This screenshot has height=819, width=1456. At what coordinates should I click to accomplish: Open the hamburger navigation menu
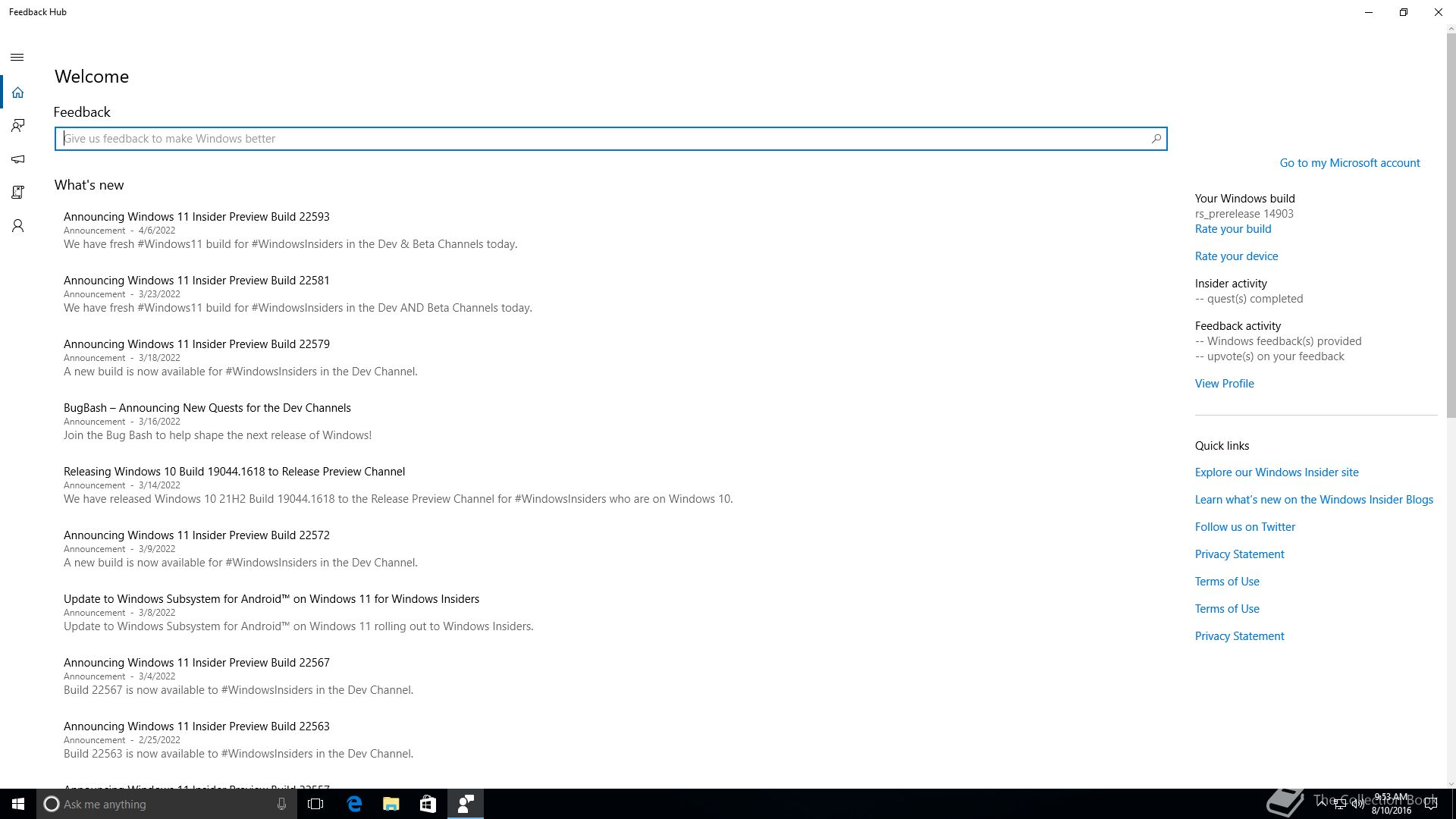coord(17,58)
